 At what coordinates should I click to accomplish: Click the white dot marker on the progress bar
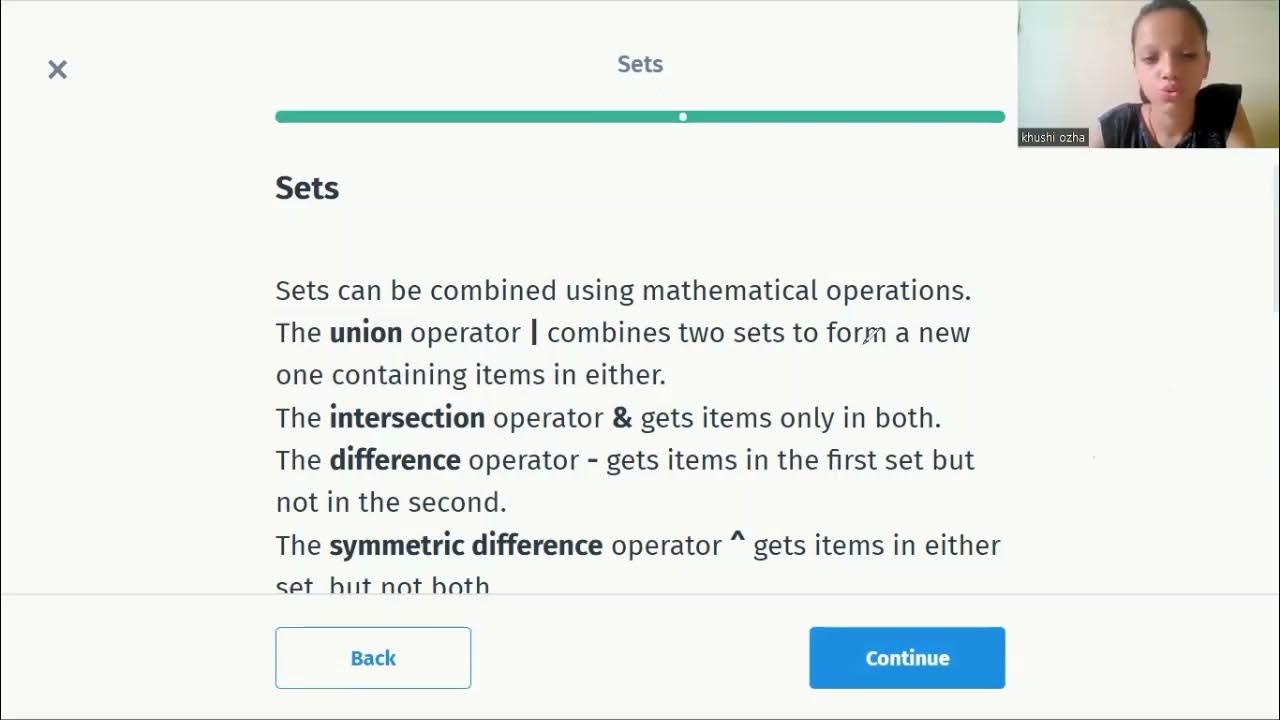coord(683,117)
